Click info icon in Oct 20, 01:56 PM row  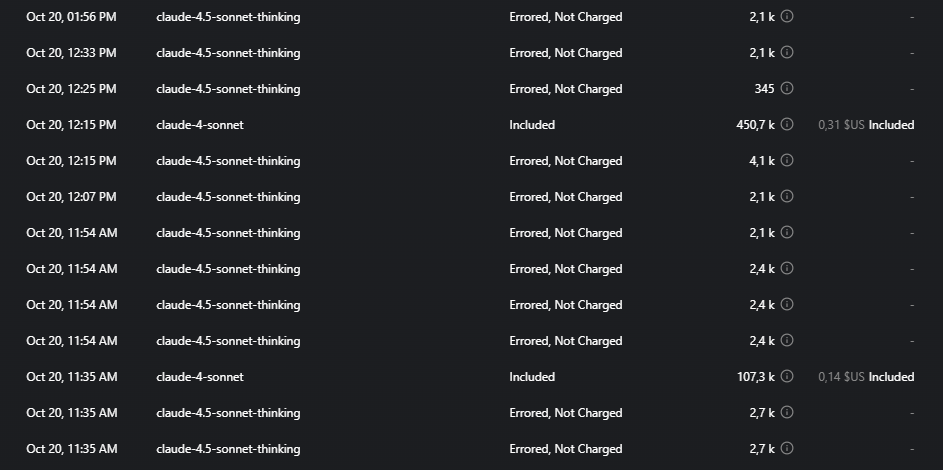point(787,17)
